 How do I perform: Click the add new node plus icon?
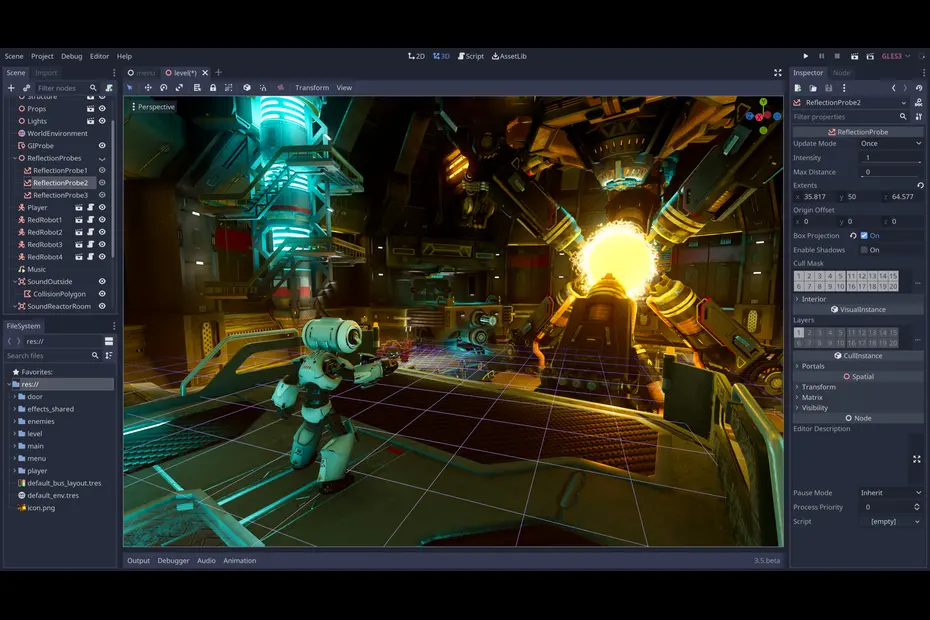click(11, 88)
